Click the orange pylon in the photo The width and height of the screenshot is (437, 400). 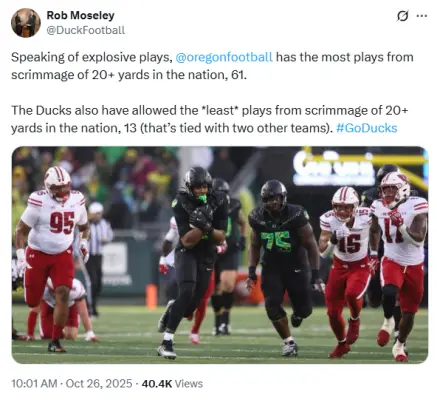151,296
